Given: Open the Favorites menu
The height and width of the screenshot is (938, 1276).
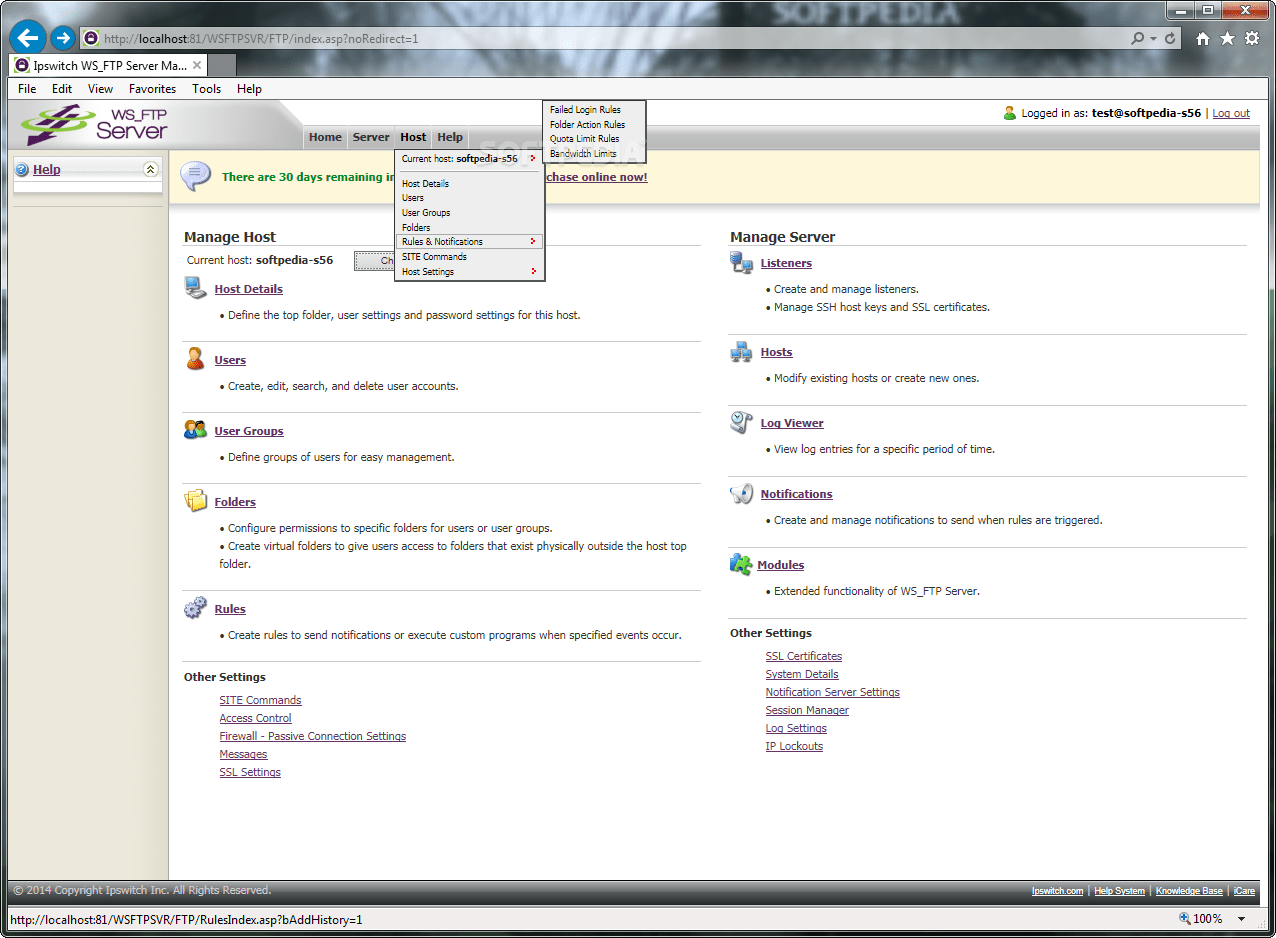Looking at the screenshot, I should pos(152,89).
